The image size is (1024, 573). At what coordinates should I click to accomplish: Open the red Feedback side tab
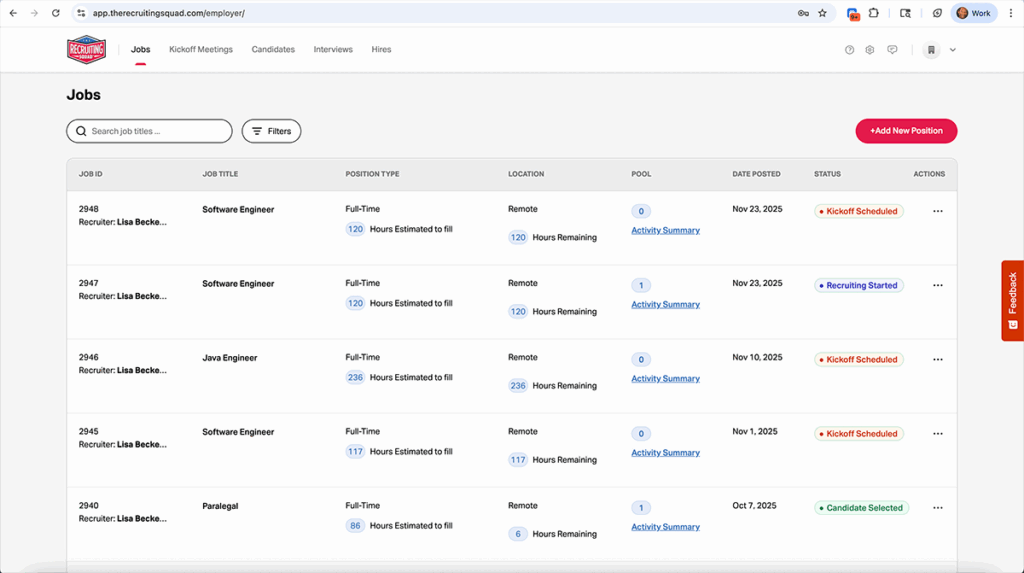point(1012,300)
